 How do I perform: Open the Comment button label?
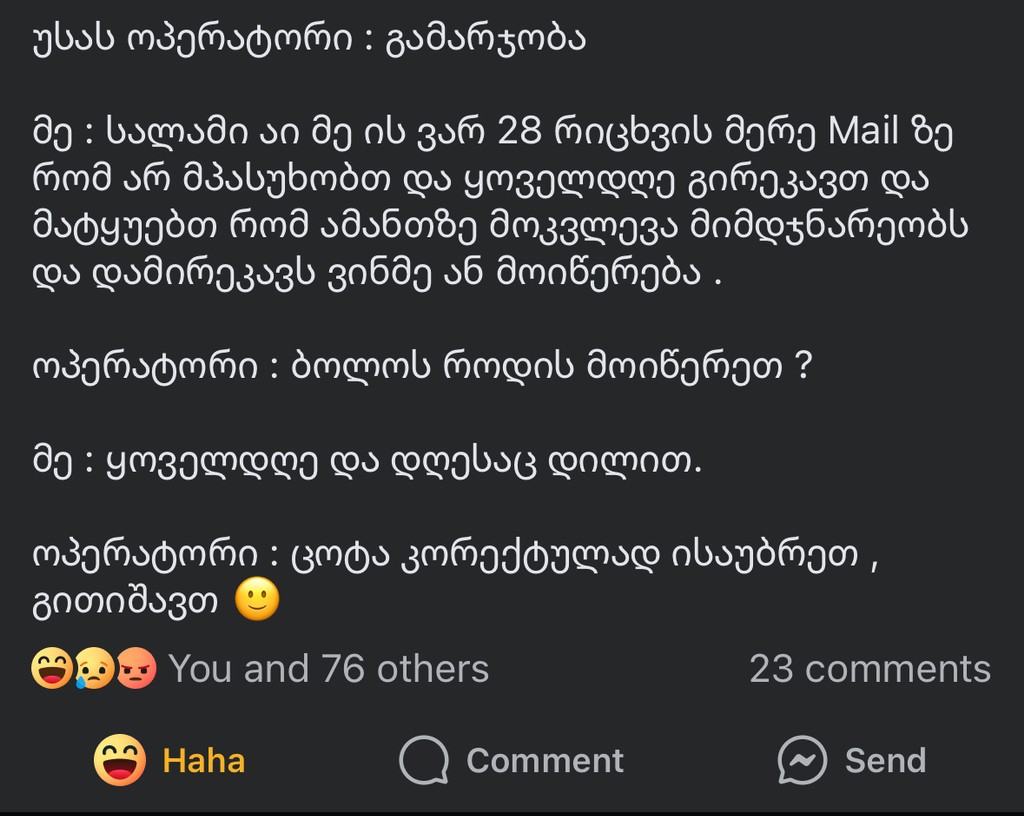545,761
